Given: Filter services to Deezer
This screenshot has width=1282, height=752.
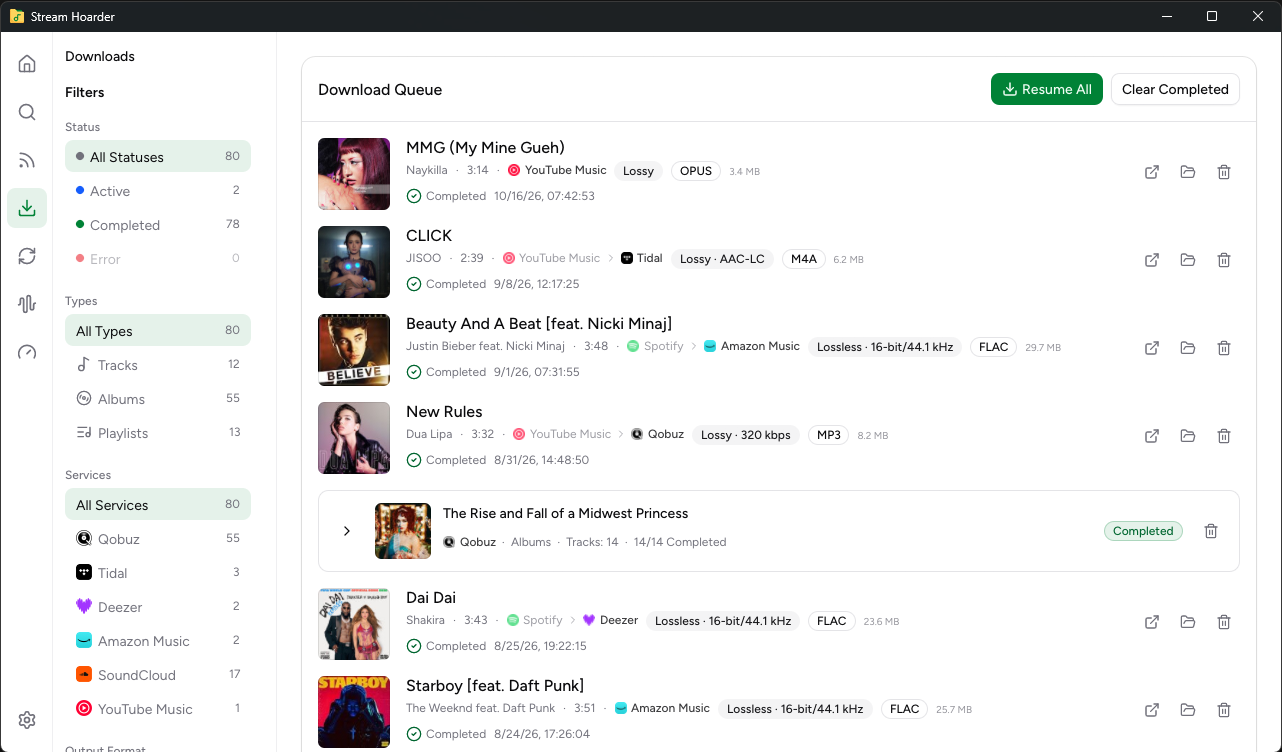Looking at the screenshot, I should (158, 606).
